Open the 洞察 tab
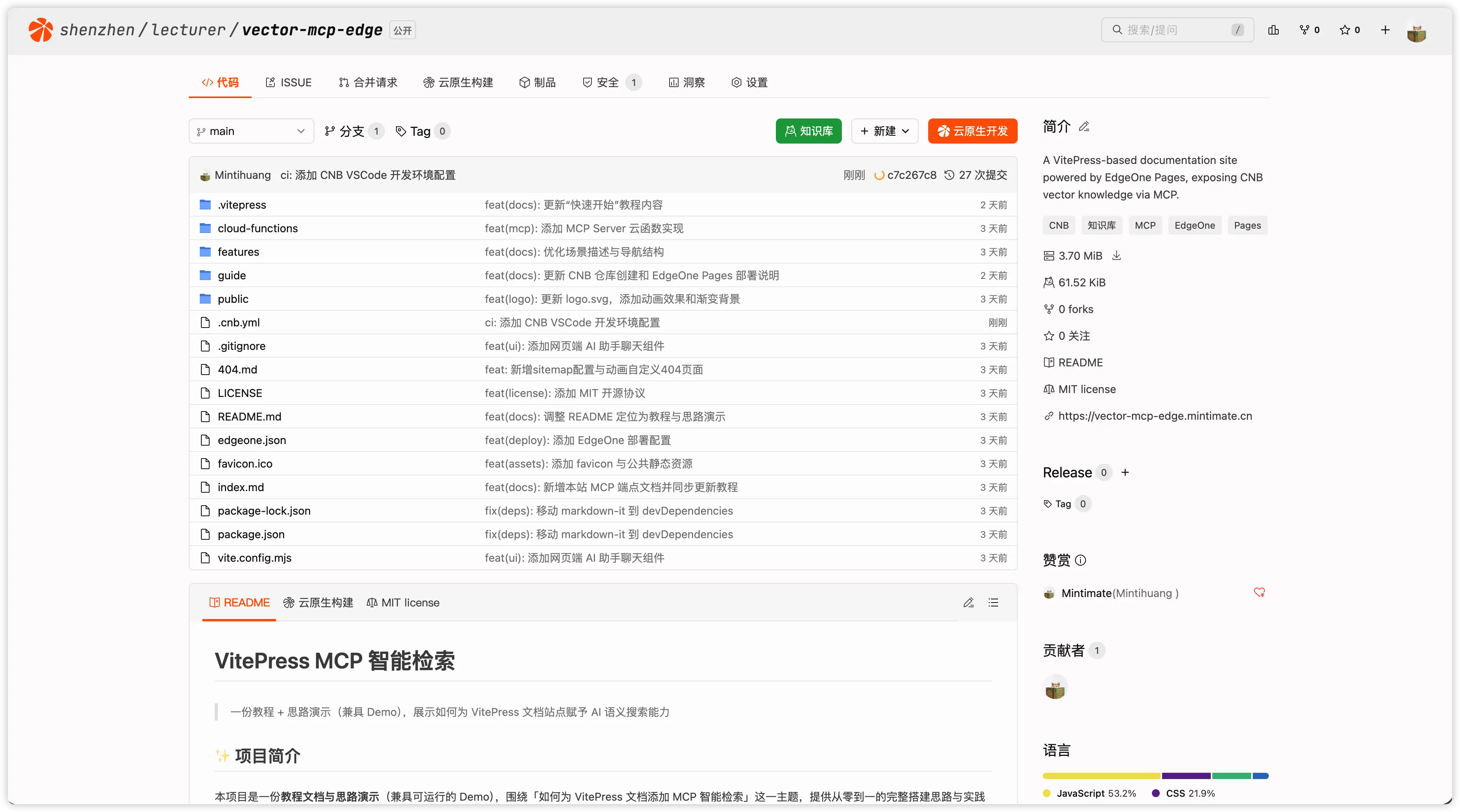This screenshot has height=812, width=1460. coord(686,82)
